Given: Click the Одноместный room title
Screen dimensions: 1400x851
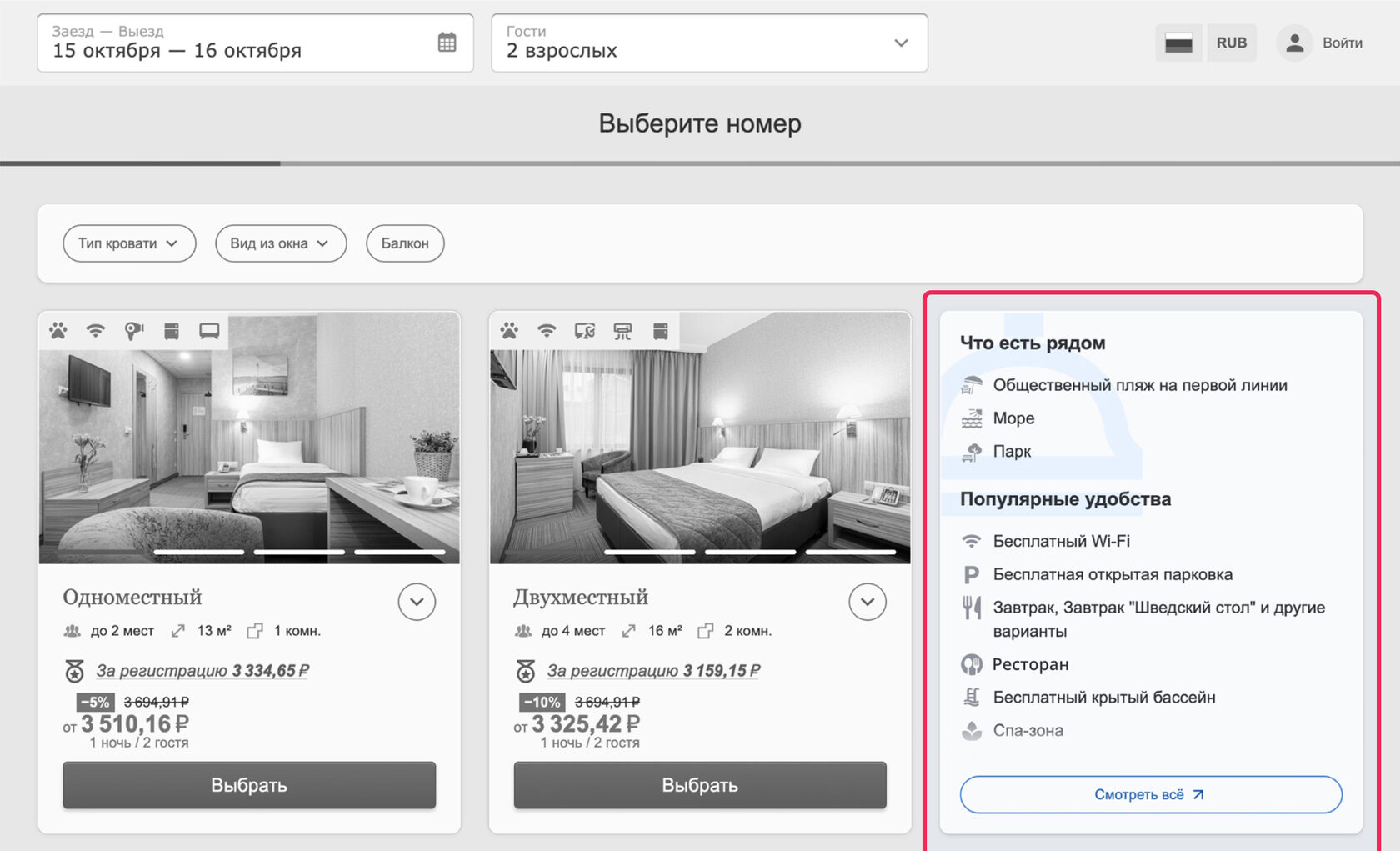Looking at the screenshot, I should click(132, 597).
